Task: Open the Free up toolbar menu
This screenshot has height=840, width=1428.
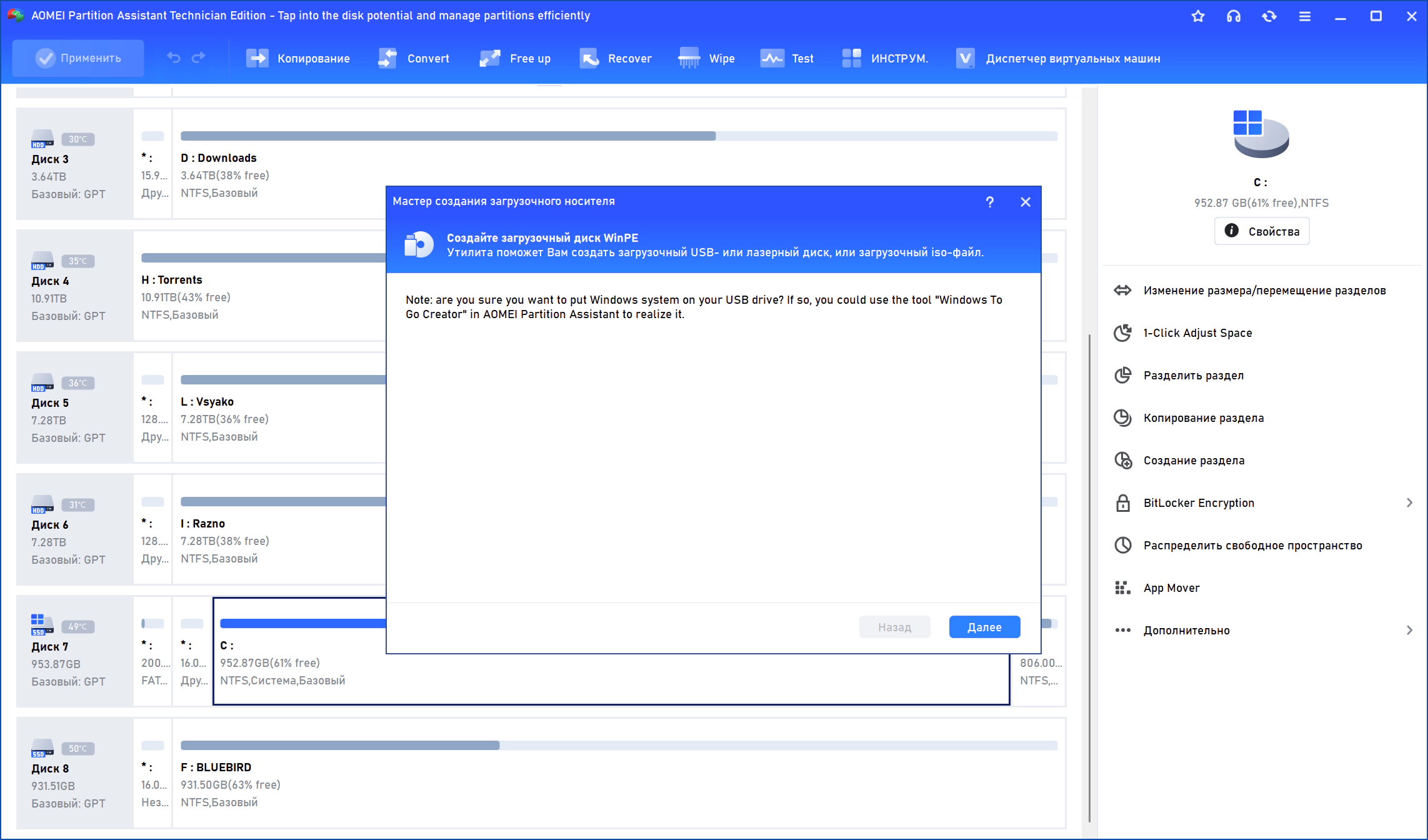Action: click(515, 58)
